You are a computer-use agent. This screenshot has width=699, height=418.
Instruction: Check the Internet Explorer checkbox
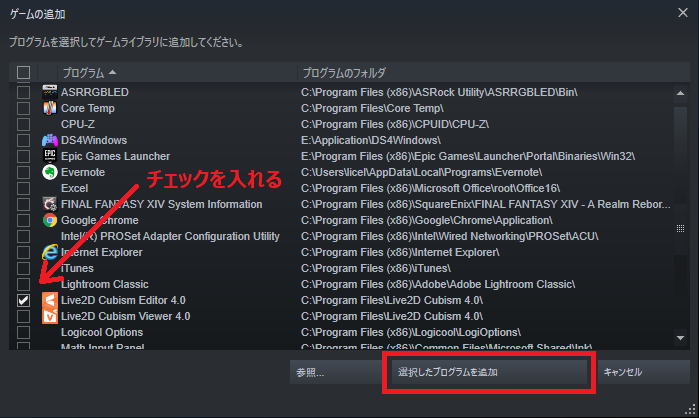point(23,252)
